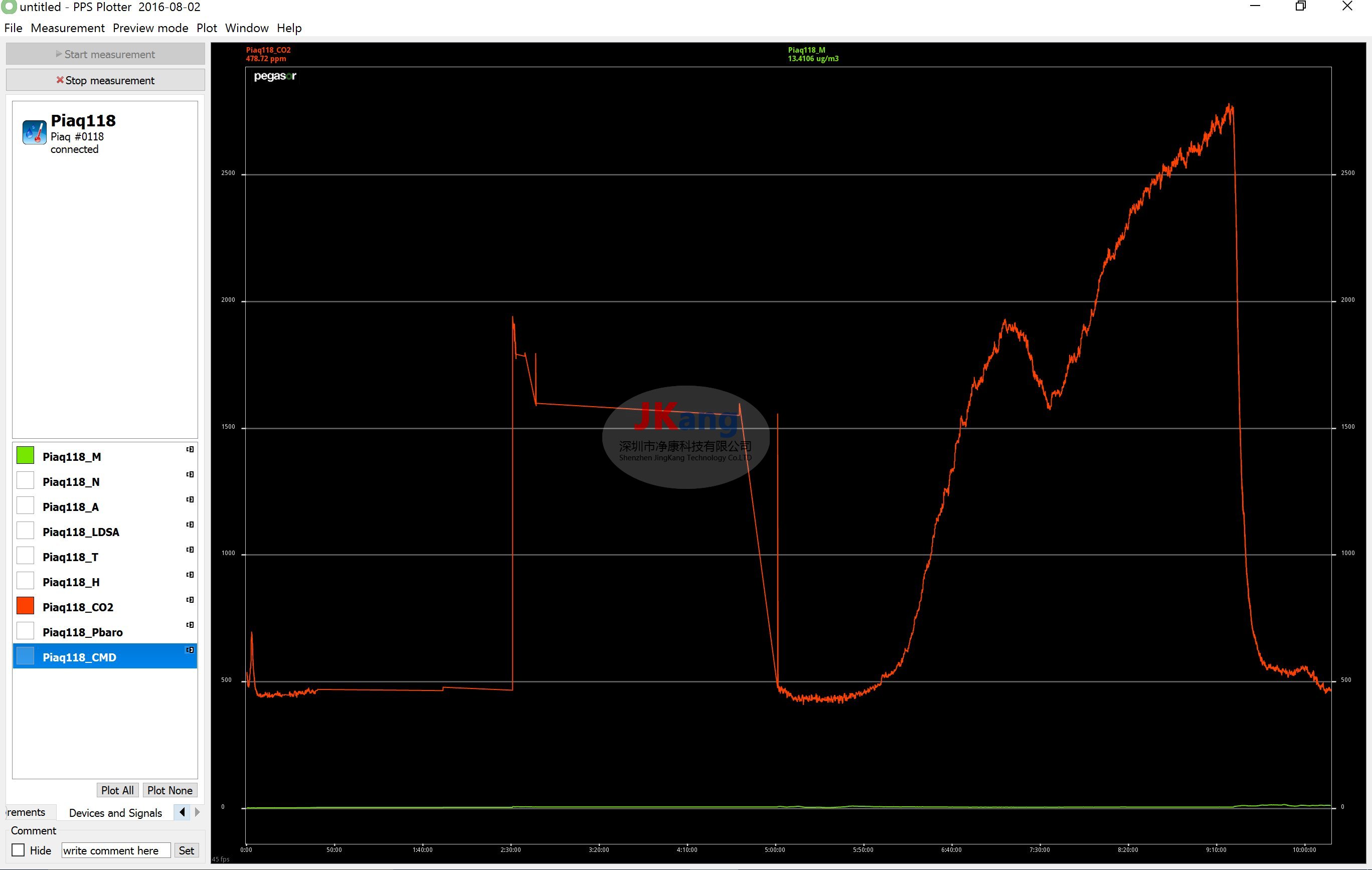This screenshot has height=870, width=1372.
Task: Click the small settings icon beside Piaq118_CO2
Action: (x=190, y=600)
